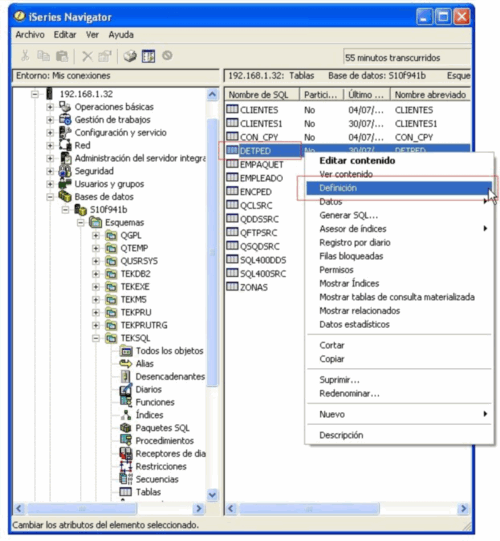The height and width of the screenshot is (541, 500).
Task: Sort by Nombre abreviado column header
Action: 430,95
